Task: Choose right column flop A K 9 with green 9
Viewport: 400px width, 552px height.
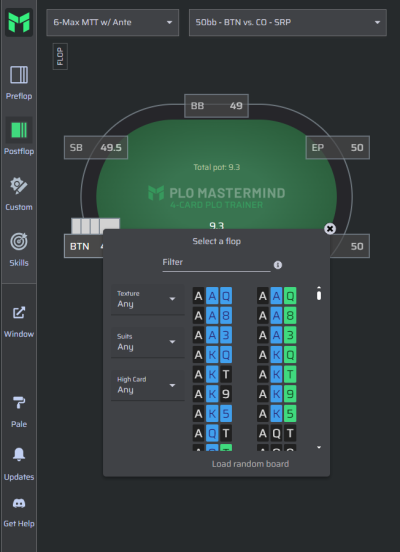Action: tap(276, 394)
